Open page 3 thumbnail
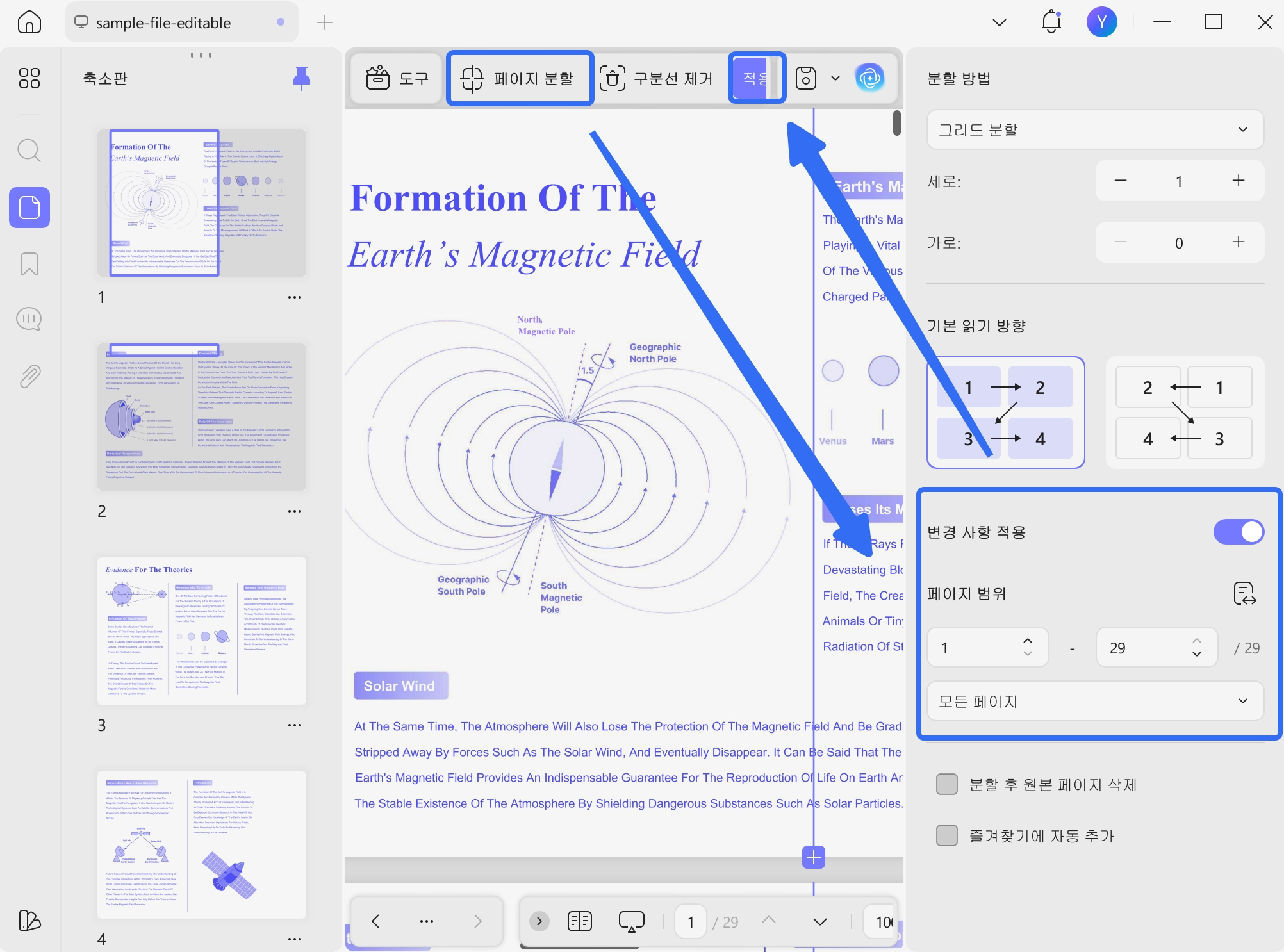 tap(202, 631)
